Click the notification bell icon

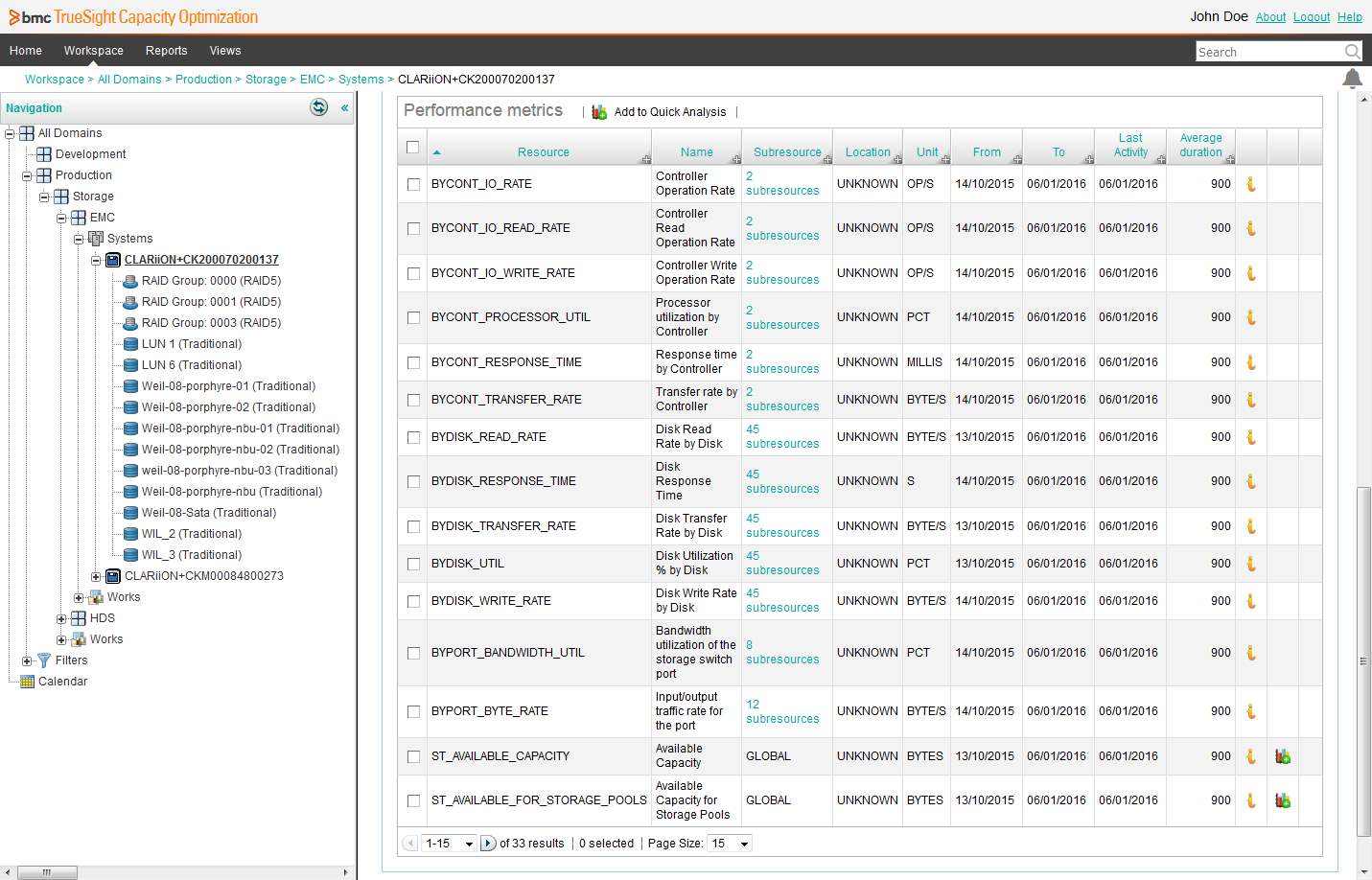[1352, 79]
